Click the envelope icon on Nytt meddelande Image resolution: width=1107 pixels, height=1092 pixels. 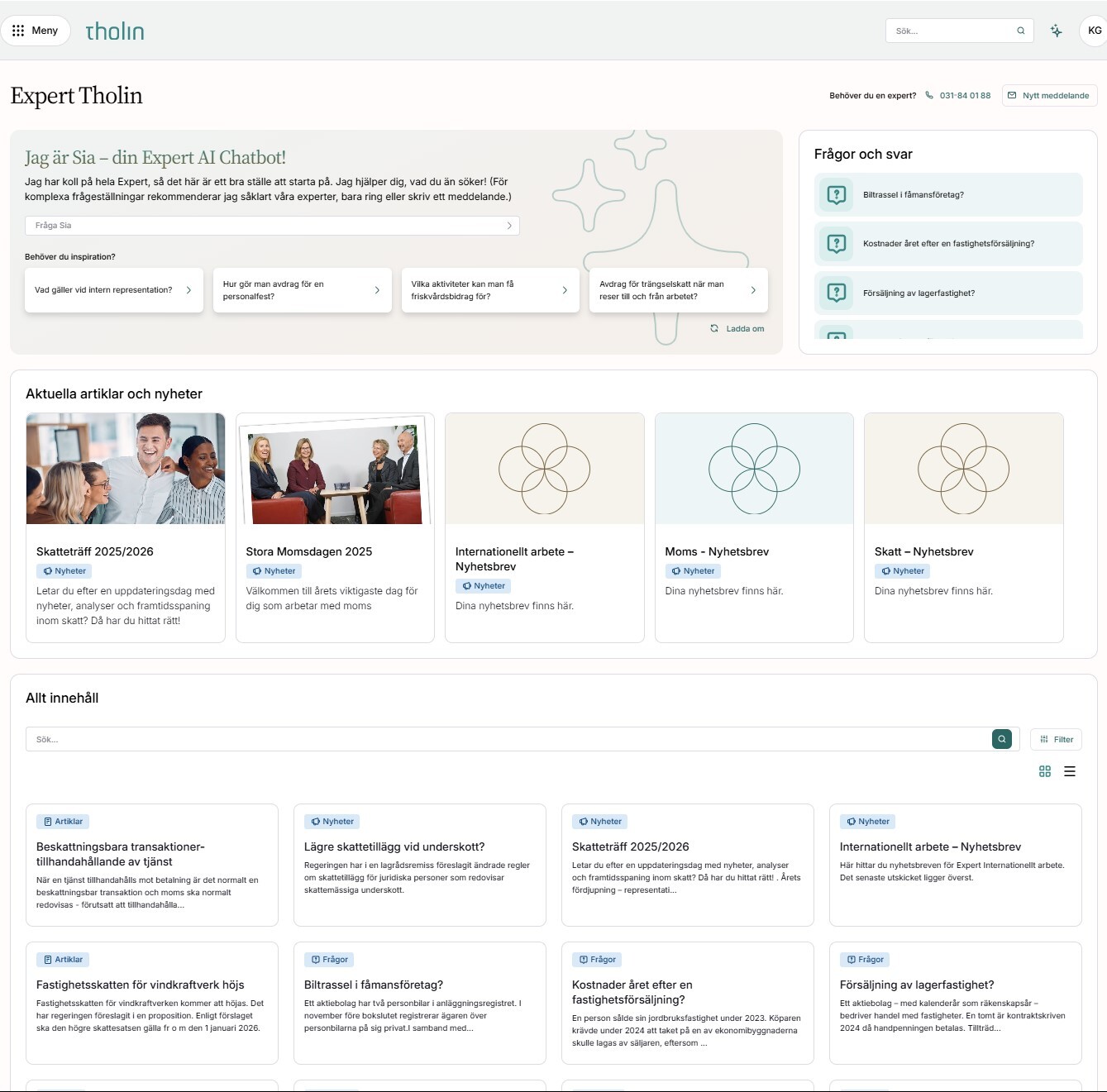click(1012, 95)
